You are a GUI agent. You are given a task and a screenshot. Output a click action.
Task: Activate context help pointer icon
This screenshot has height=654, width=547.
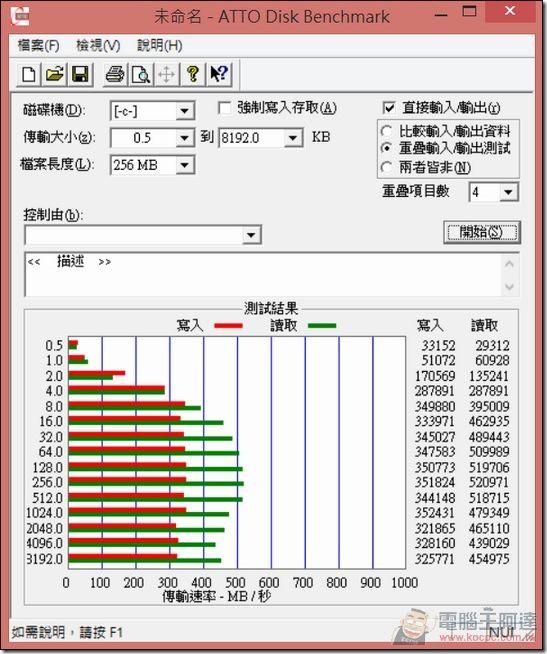(x=219, y=75)
